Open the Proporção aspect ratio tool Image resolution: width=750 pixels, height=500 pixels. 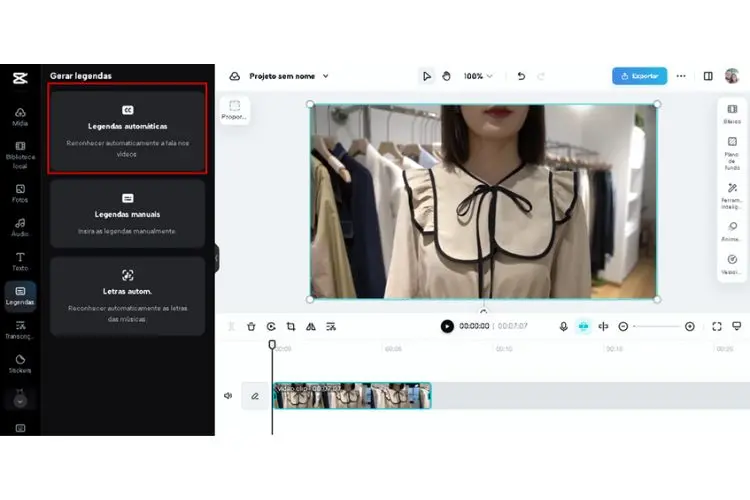click(x=234, y=110)
